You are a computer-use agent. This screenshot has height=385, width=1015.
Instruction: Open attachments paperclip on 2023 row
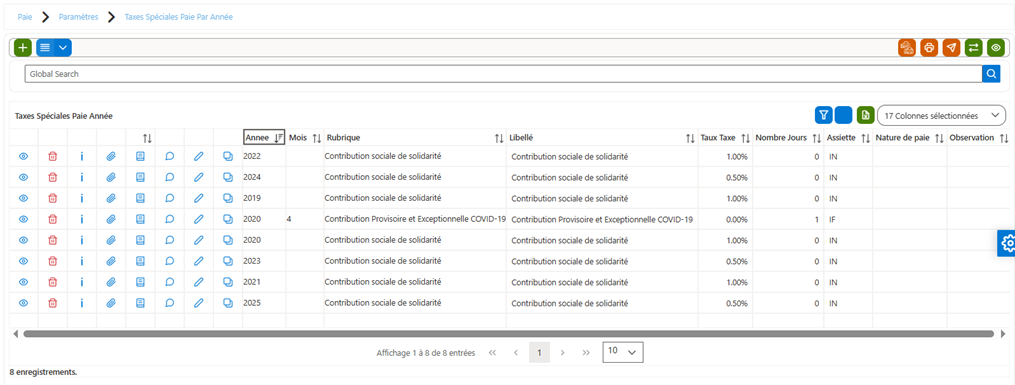(x=111, y=261)
